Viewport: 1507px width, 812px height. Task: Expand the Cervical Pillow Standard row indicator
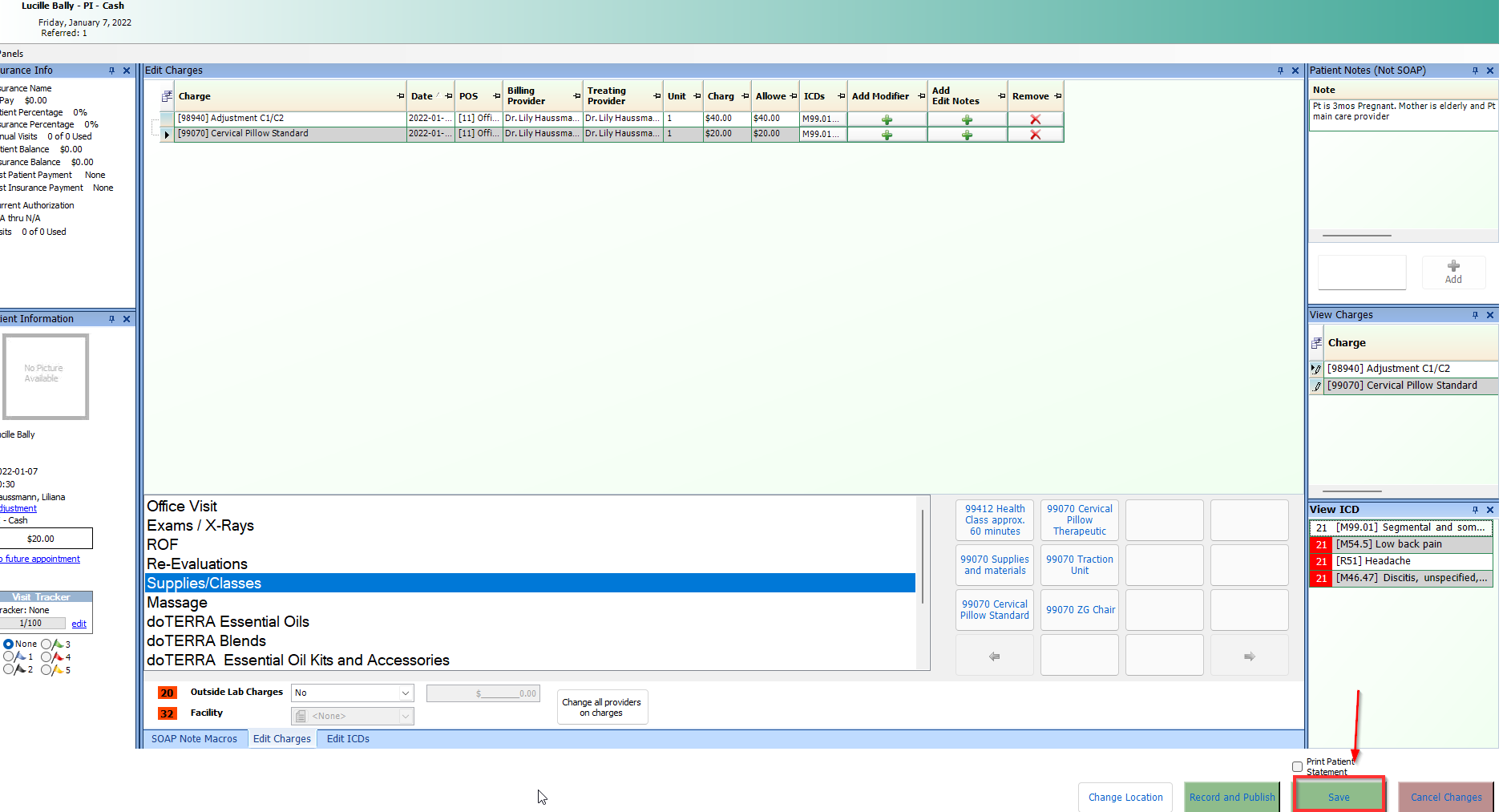pyautogui.click(x=167, y=135)
